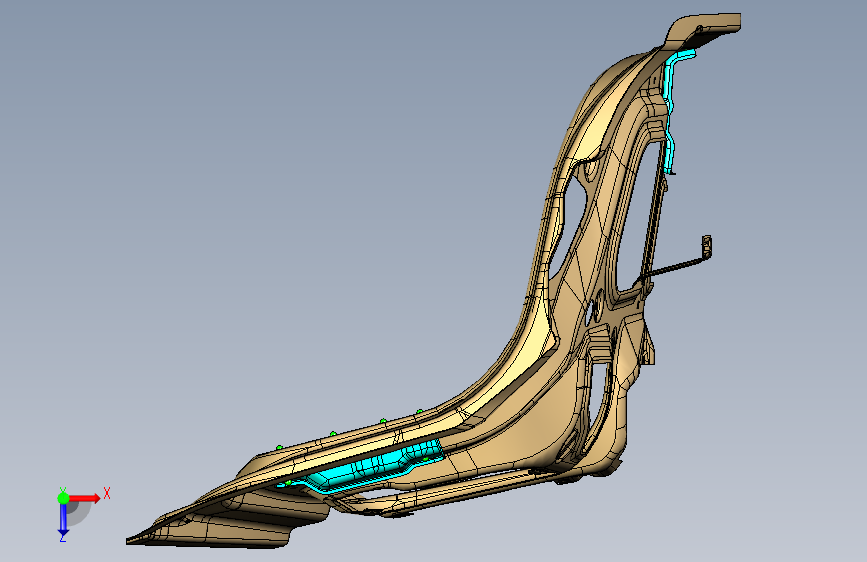This screenshot has height=562, width=867.
Task: Click the green Y axis ball at the triad origin
Action: pyautogui.click(x=63, y=498)
